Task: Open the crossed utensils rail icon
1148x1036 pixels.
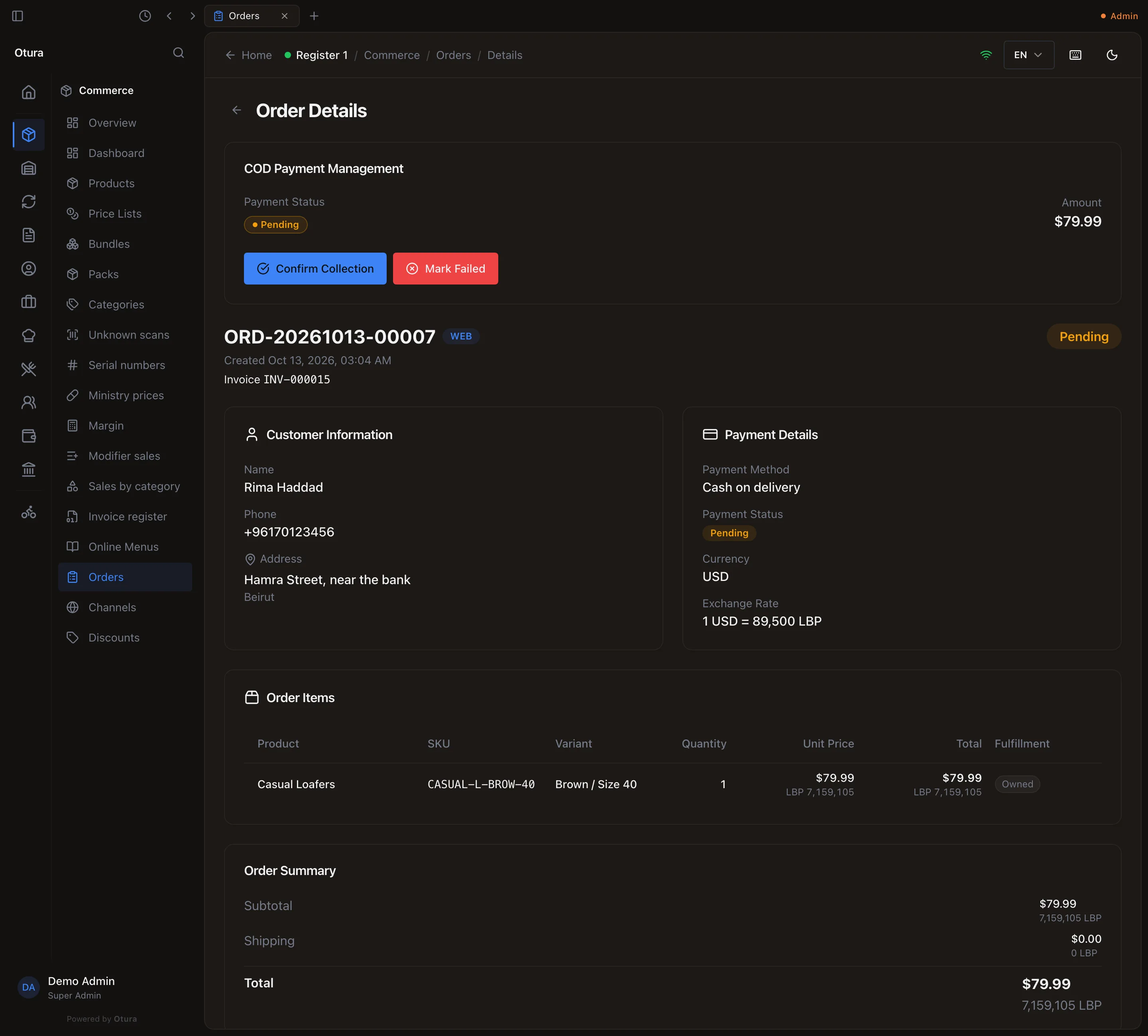Action: click(x=28, y=369)
